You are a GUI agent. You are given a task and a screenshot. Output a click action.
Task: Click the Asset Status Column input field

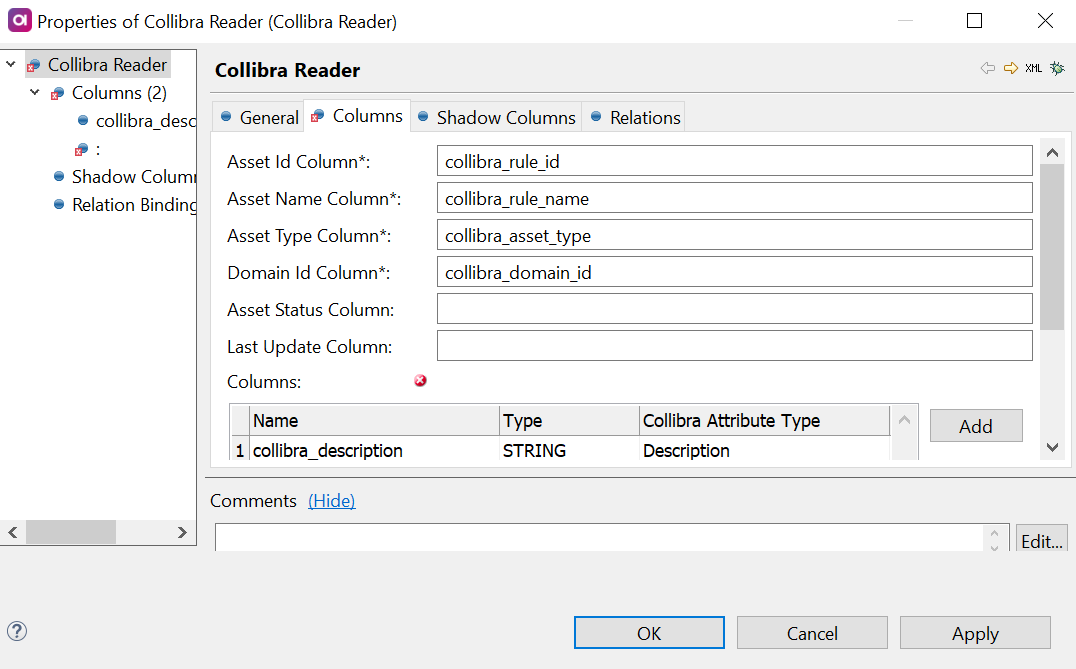(733, 309)
